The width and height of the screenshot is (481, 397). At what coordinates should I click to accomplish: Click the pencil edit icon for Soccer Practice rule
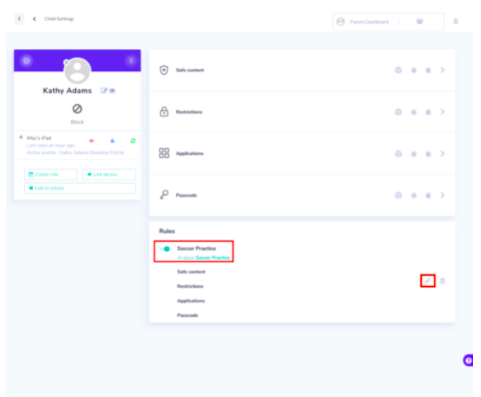tap(428, 281)
